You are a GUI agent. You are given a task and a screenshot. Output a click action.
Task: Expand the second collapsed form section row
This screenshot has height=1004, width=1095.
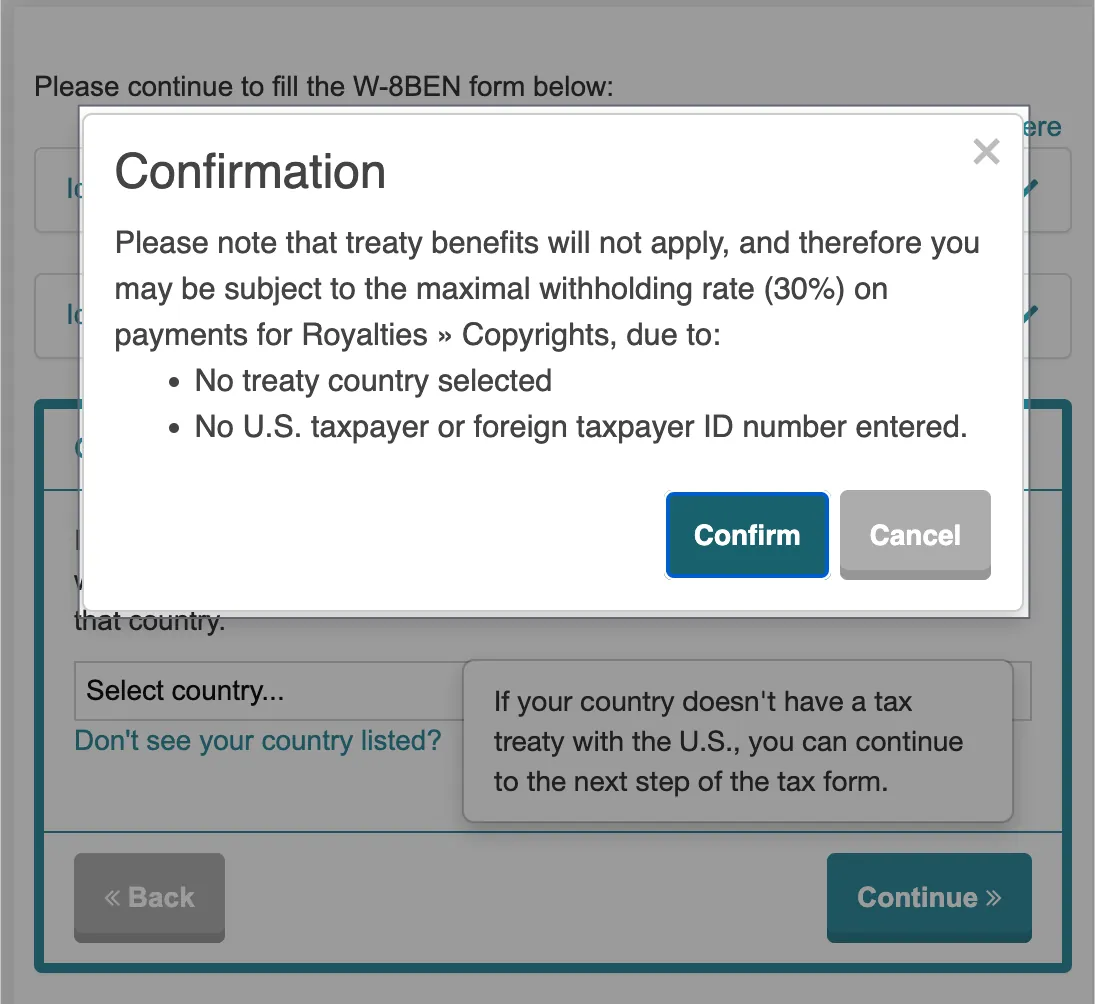pyautogui.click(x=58, y=315)
